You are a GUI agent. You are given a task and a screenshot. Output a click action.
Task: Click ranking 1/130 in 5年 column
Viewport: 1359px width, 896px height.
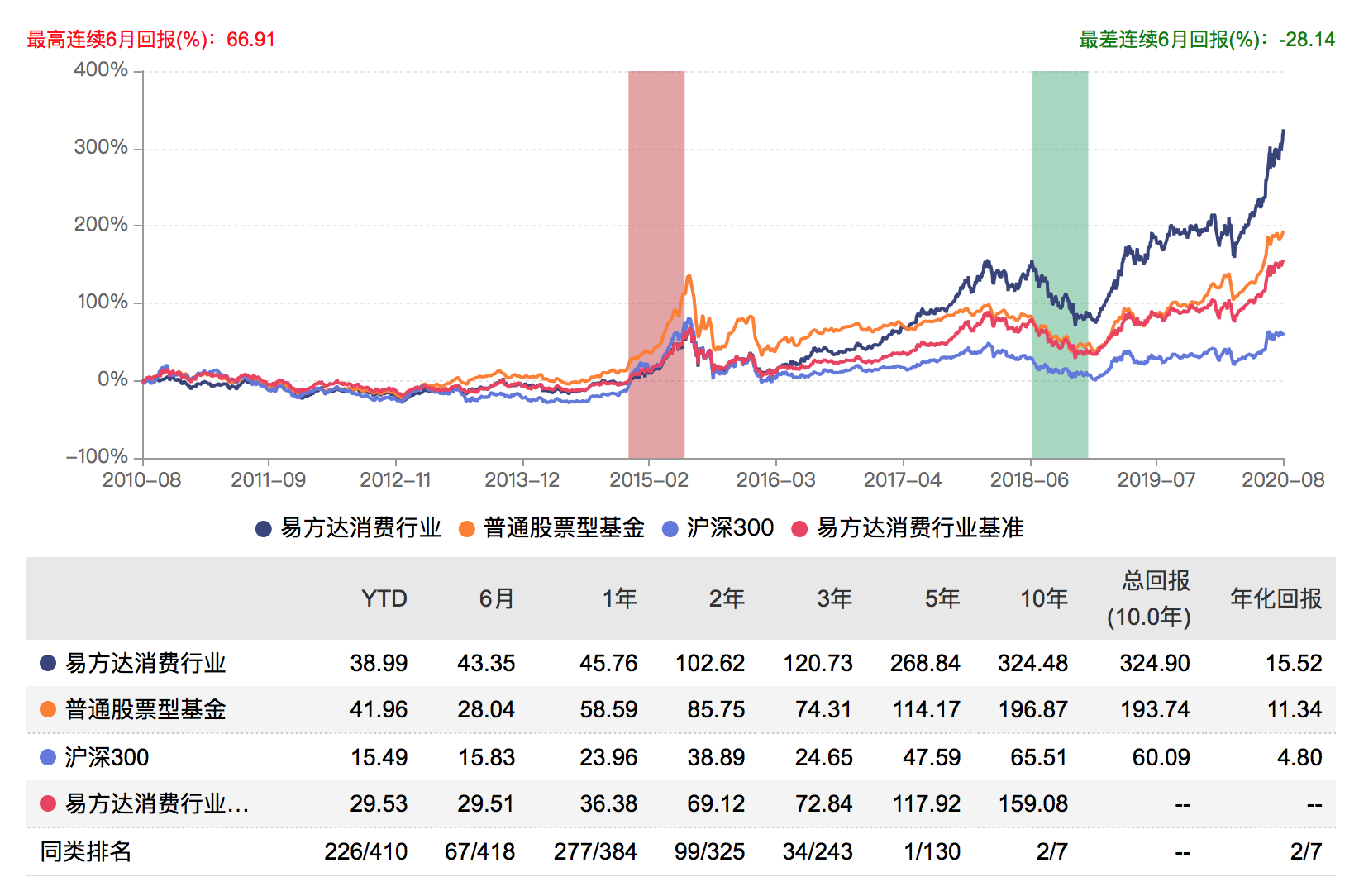click(x=932, y=851)
